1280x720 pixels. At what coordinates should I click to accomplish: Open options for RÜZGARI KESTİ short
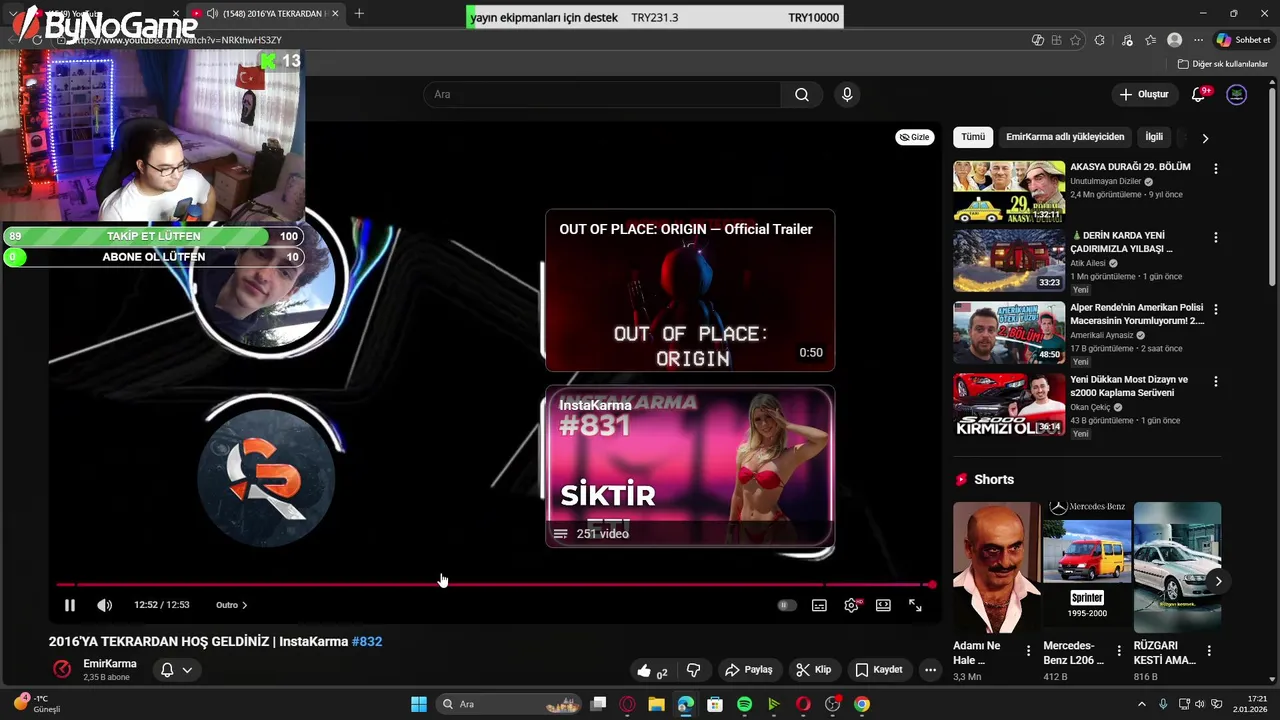[x=1209, y=651]
